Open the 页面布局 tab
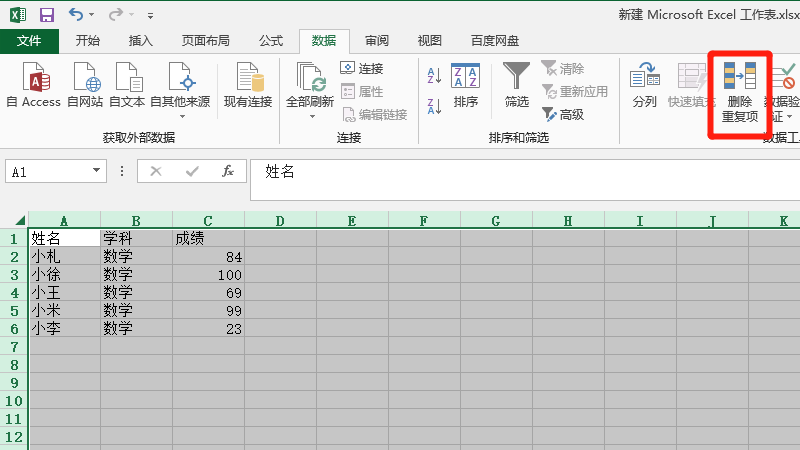 tap(206, 41)
